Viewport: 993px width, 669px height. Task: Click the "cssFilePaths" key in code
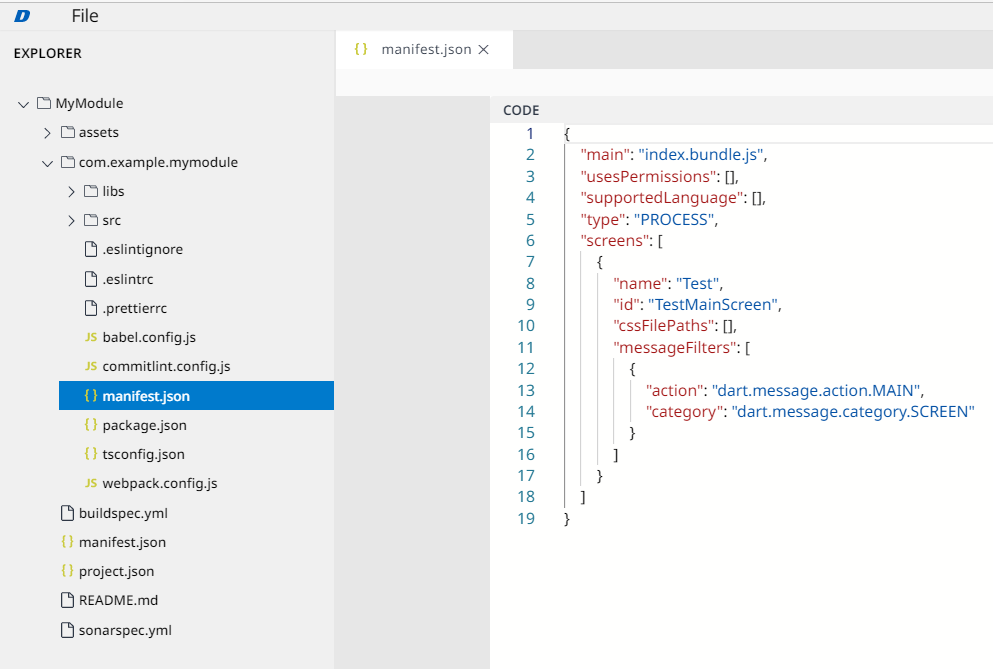(x=664, y=326)
